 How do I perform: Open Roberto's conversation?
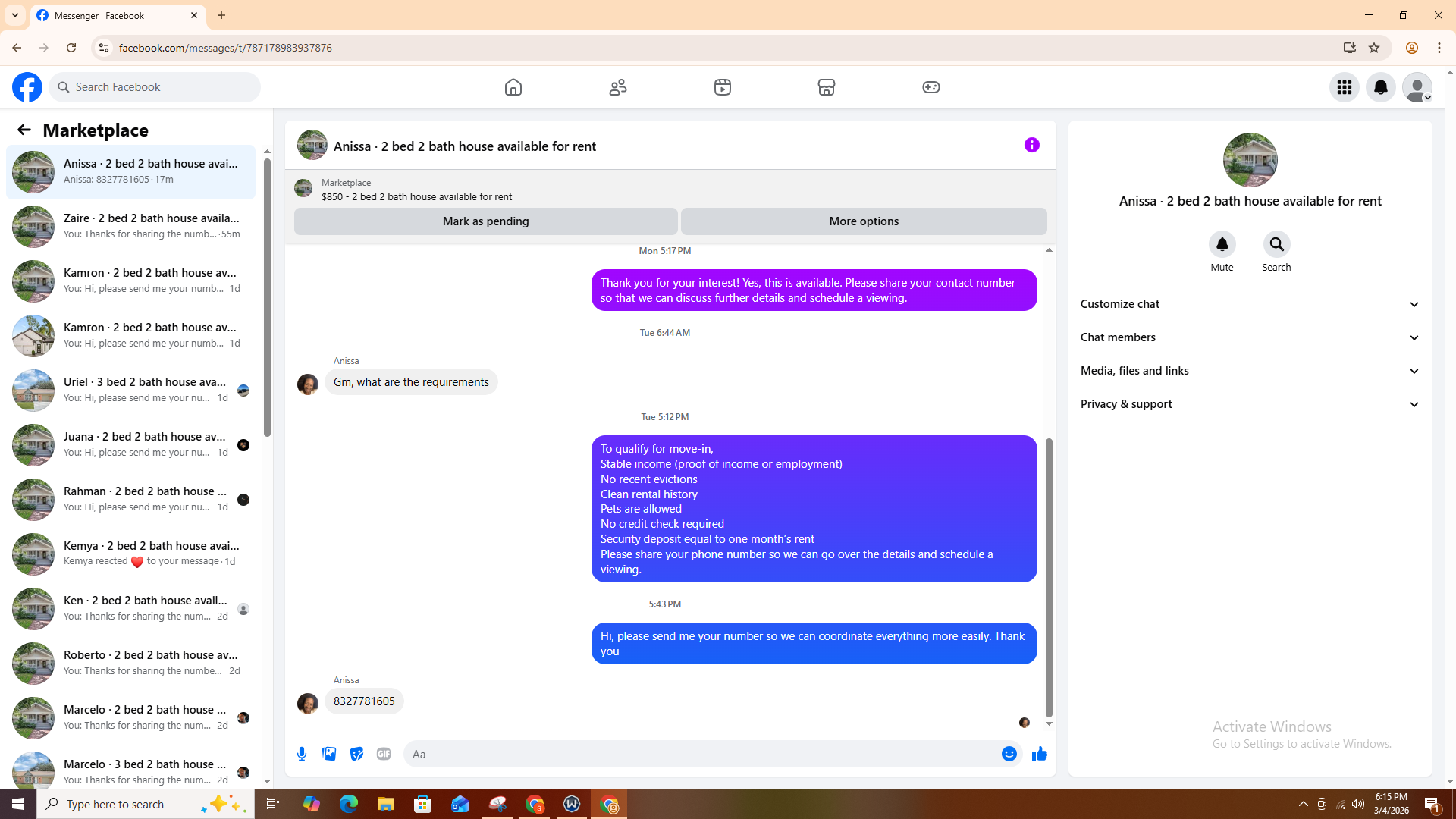point(130,663)
